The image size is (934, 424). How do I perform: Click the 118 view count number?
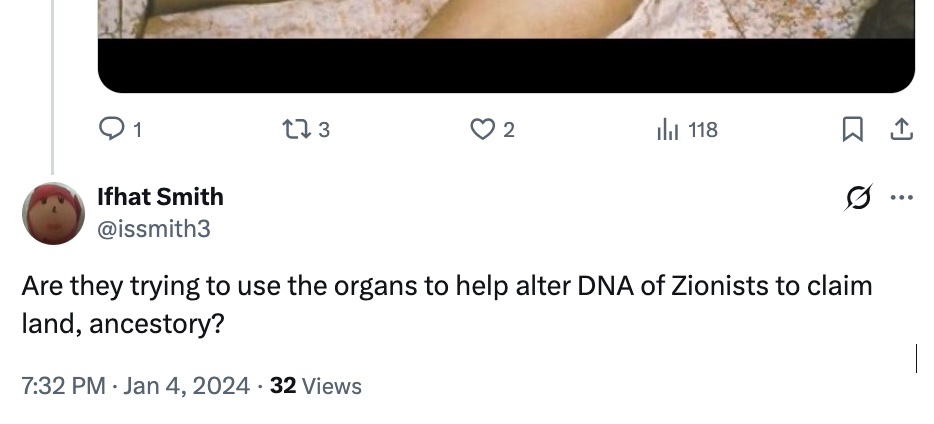click(703, 130)
